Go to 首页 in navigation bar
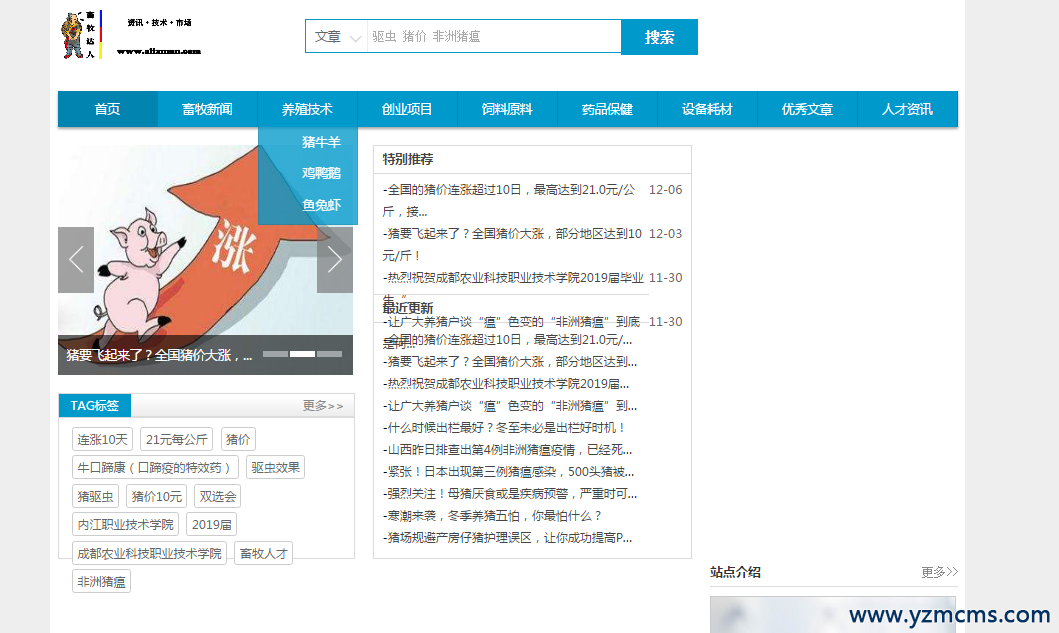This screenshot has width=1059, height=633. [x=107, y=109]
